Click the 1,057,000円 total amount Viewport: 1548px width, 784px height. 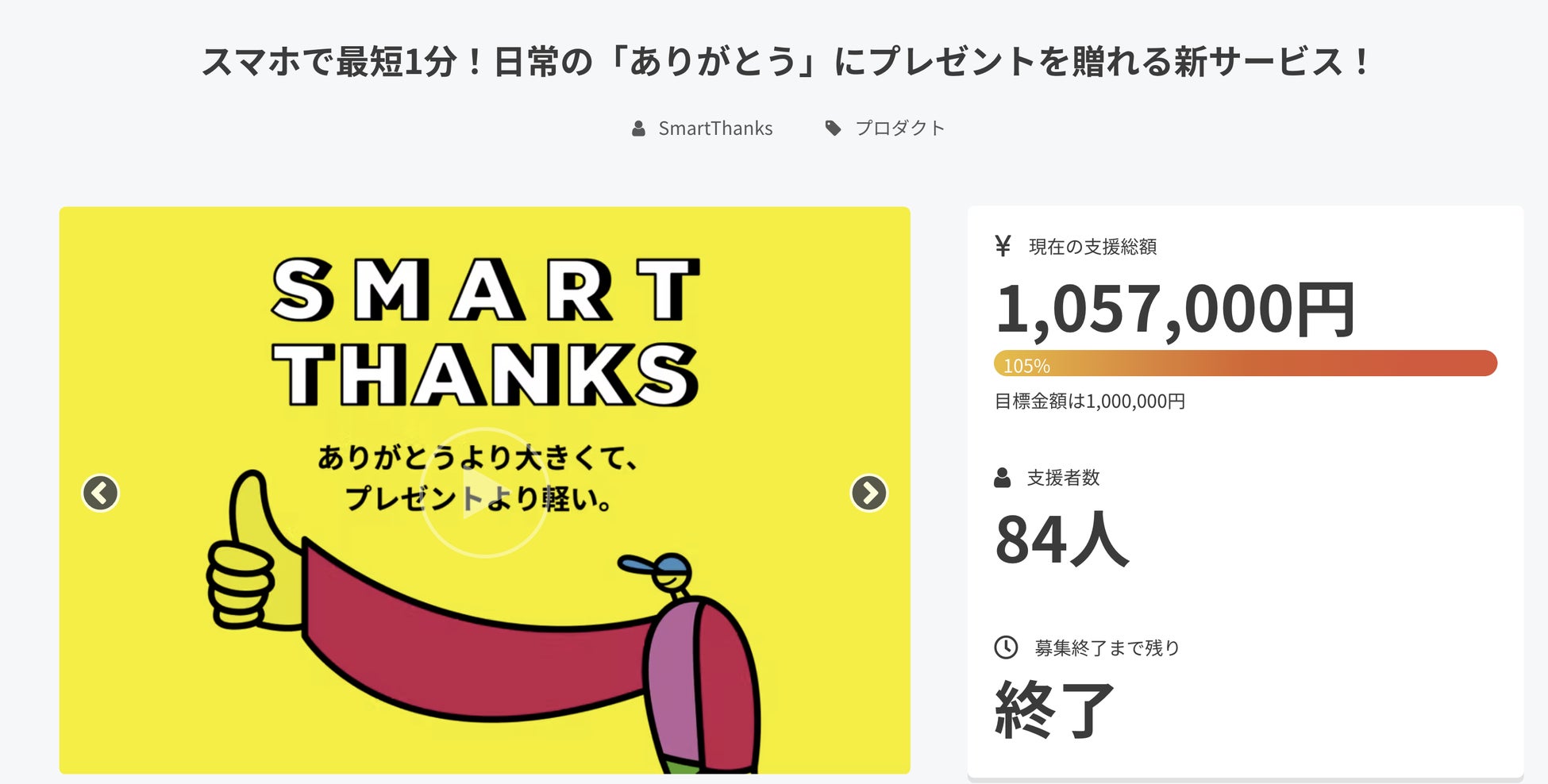point(1175,309)
